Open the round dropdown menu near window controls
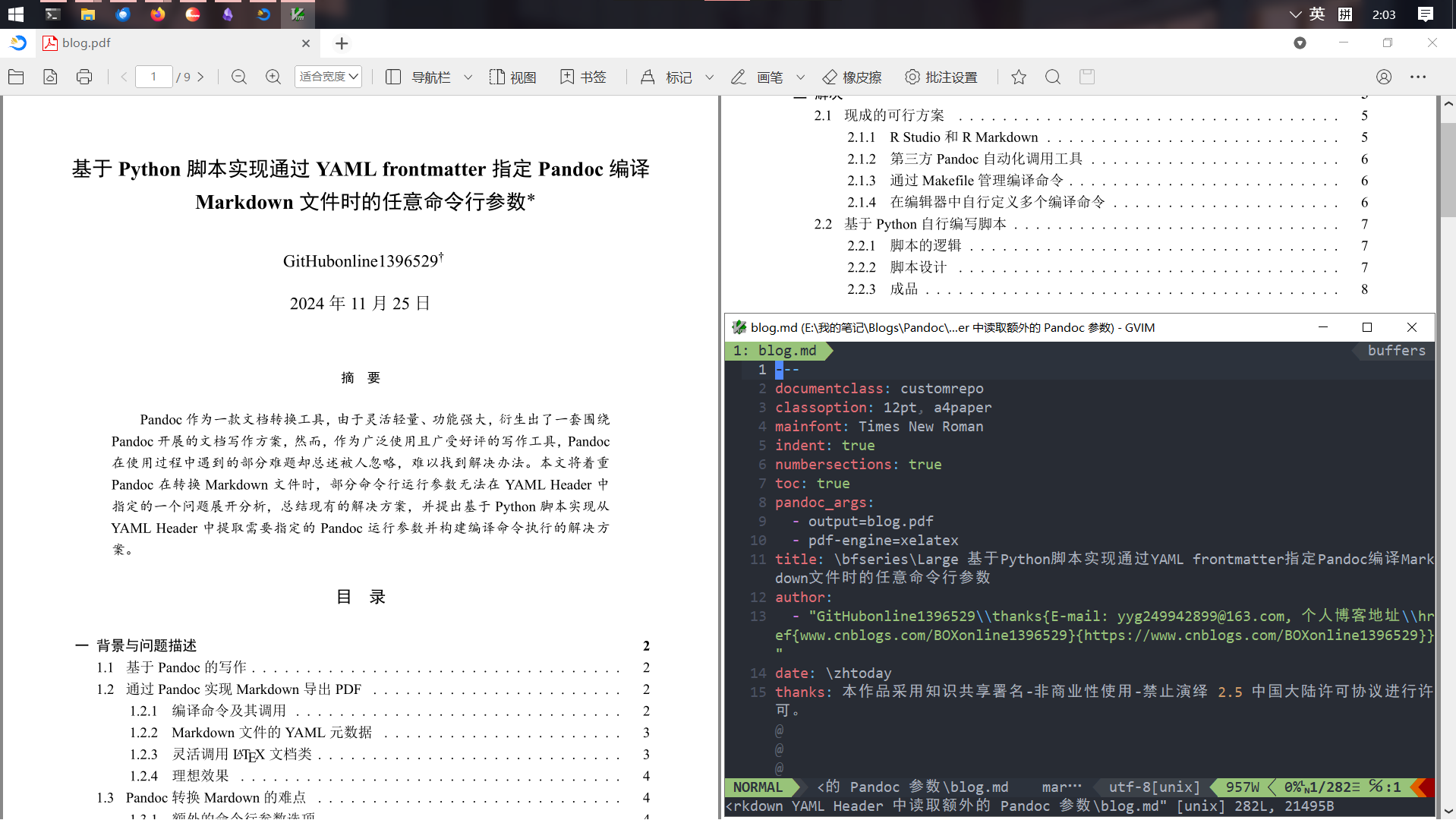The image size is (1456, 820). 1300,43
